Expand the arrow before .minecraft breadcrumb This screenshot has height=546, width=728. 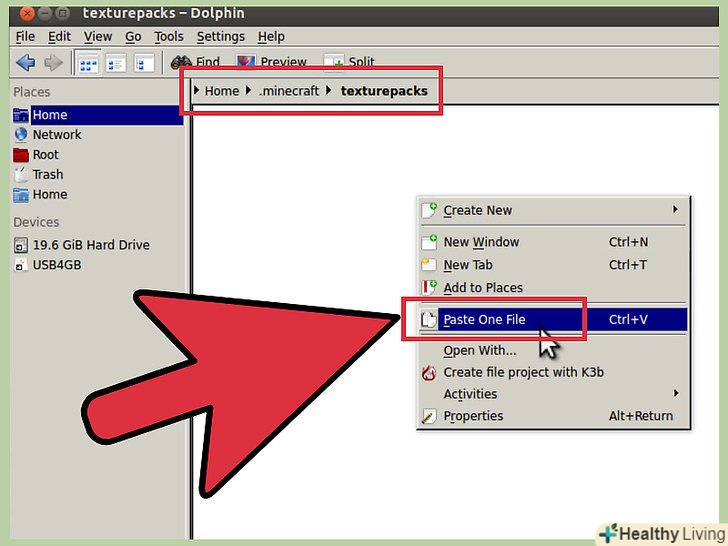(x=248, y=91)
